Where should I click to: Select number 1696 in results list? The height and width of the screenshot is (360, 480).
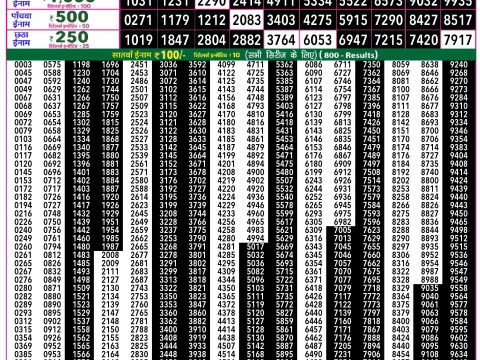(110, 64)
